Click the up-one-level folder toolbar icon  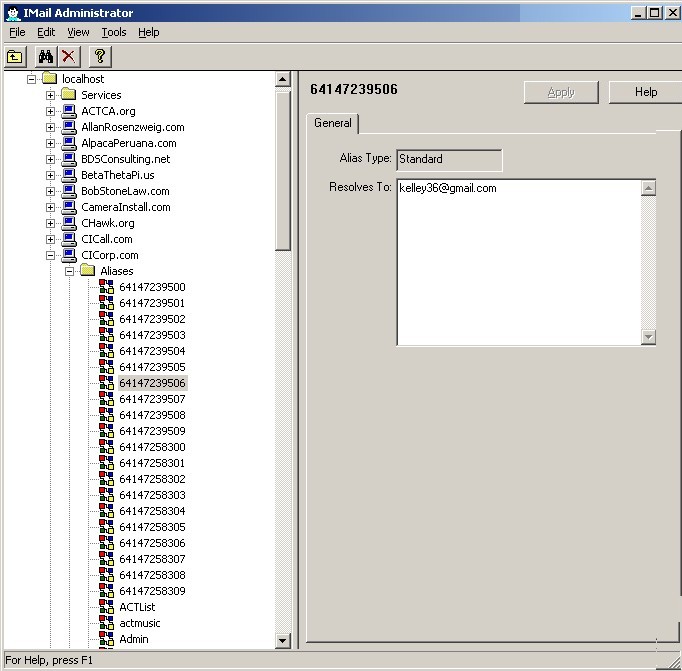point(15,57)
